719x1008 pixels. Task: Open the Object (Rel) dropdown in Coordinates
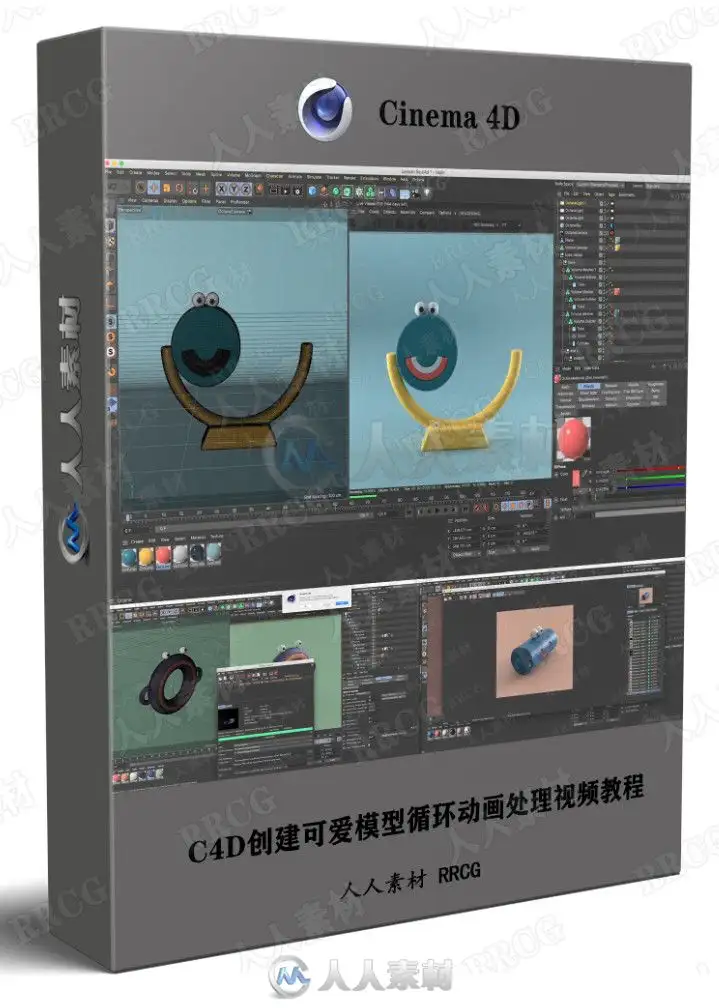pyautogui.click(x=466, y=554)
